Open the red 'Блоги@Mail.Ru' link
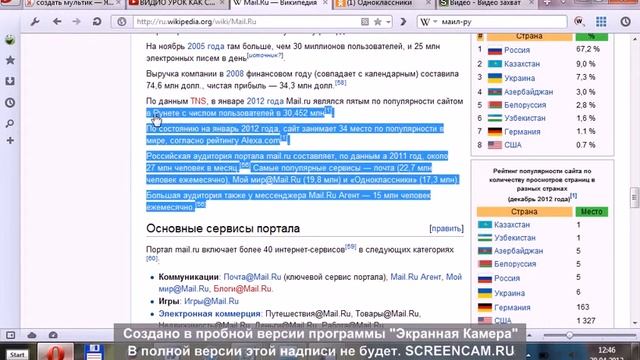The width and height of the screenshot is (640, 360). click(242, 289)
